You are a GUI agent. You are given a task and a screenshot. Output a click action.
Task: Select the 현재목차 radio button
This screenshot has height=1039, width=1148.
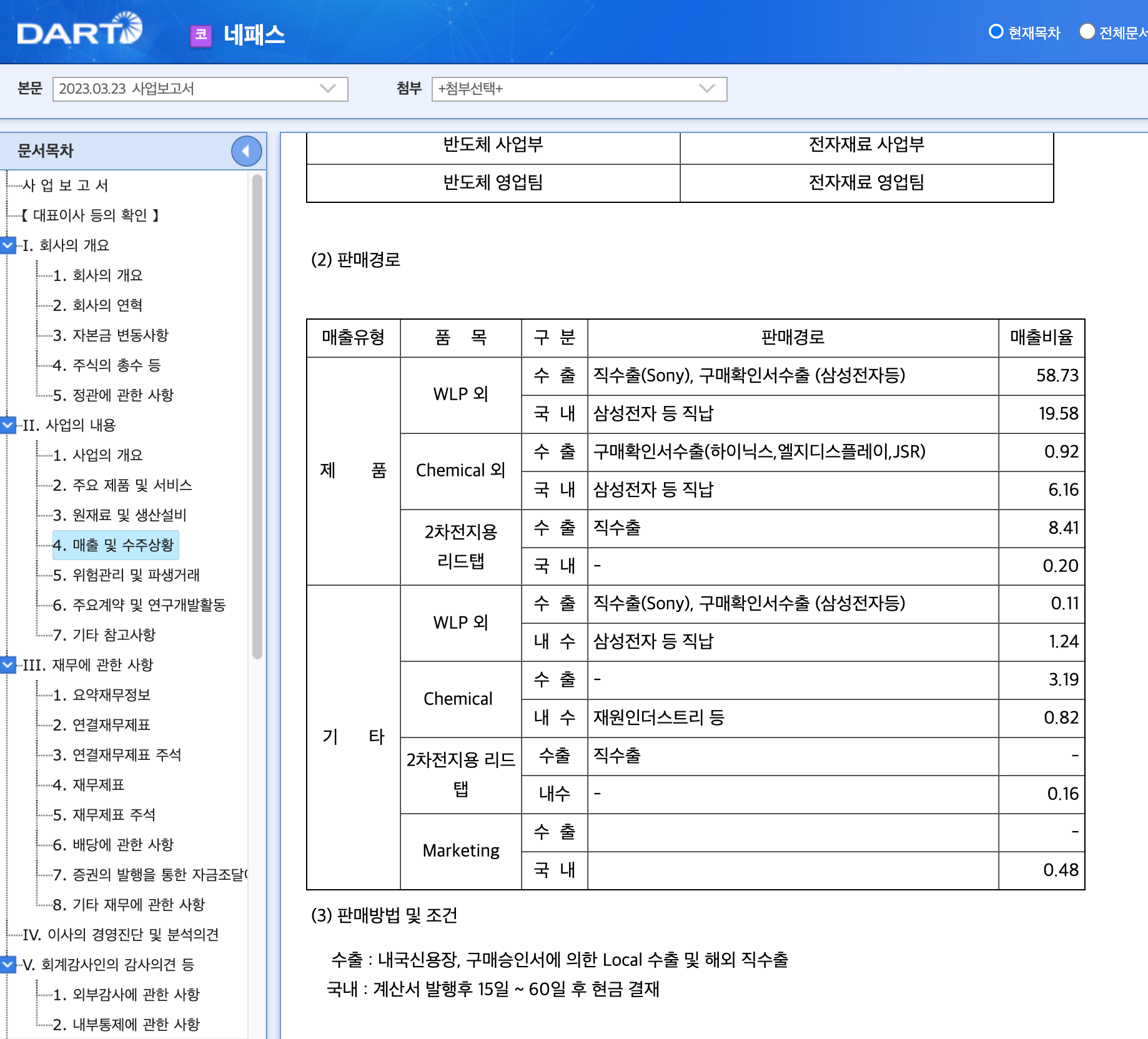(996, 31)
